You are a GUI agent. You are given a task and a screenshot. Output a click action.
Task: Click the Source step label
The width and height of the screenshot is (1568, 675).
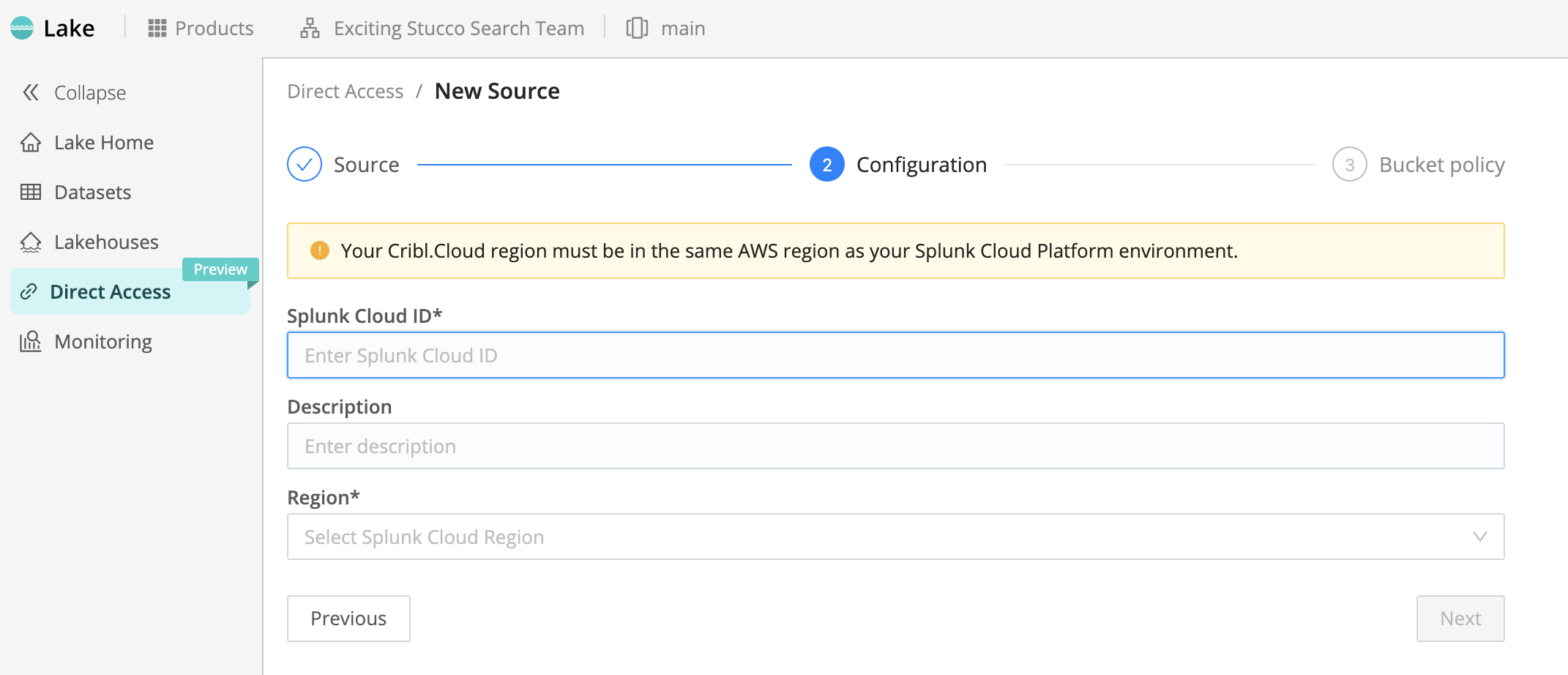(367, 165)
